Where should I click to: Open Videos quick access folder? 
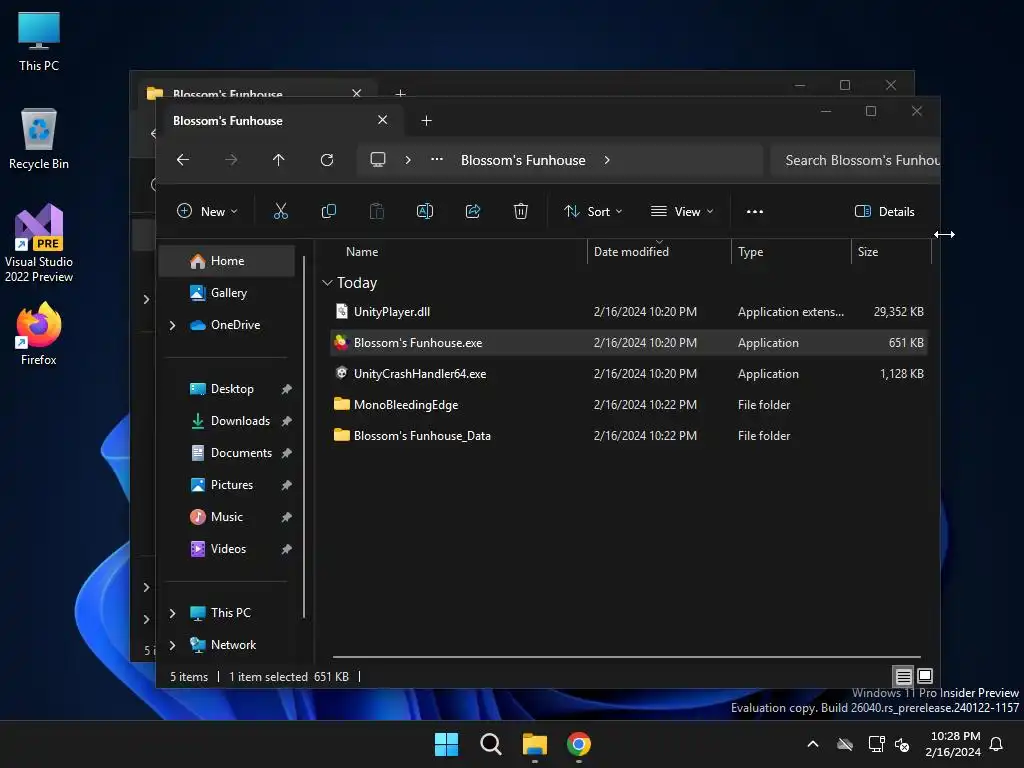pyautogui.click(x=227, y=549)
